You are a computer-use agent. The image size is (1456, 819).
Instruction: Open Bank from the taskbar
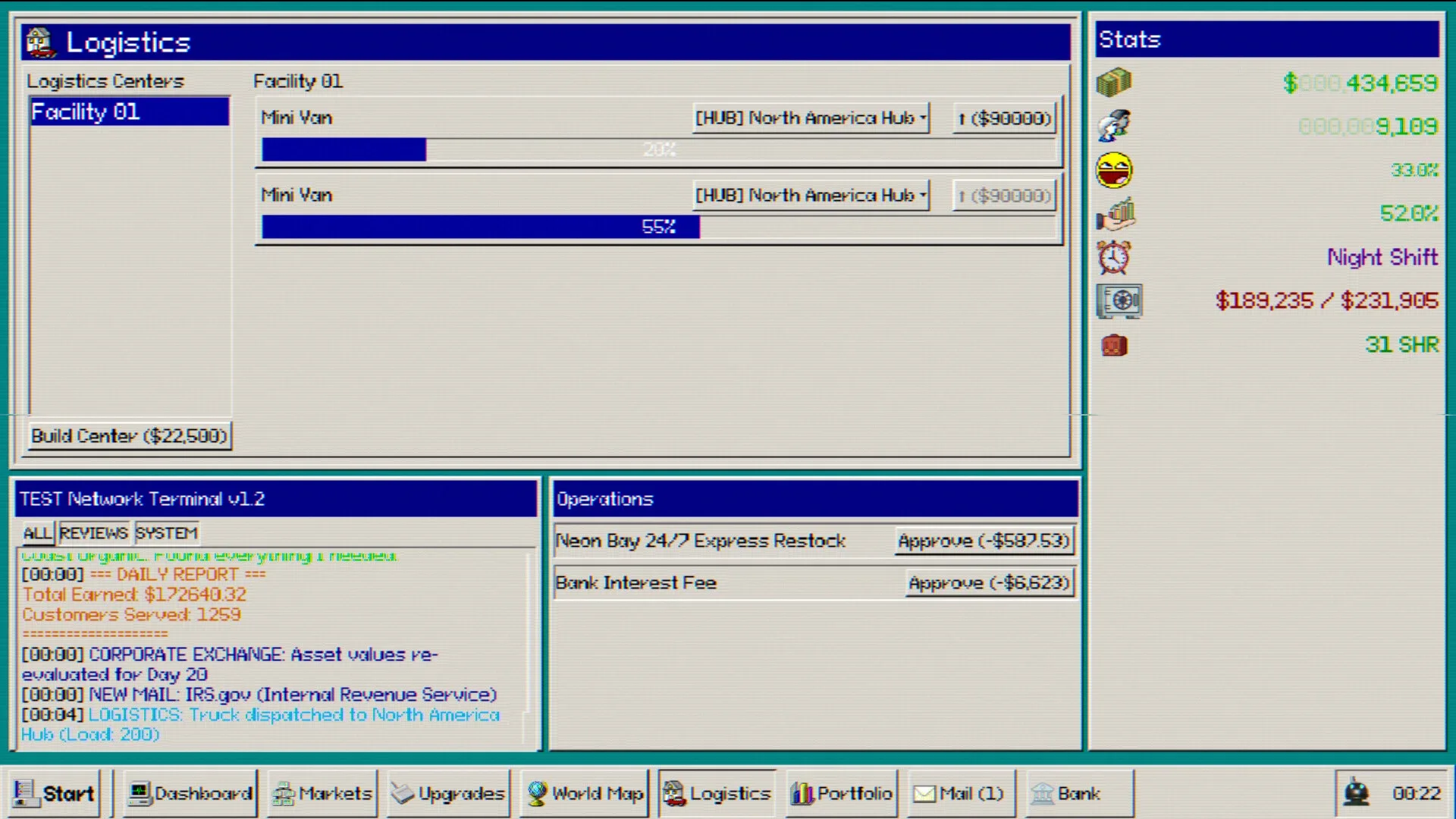coord(1079,793)
